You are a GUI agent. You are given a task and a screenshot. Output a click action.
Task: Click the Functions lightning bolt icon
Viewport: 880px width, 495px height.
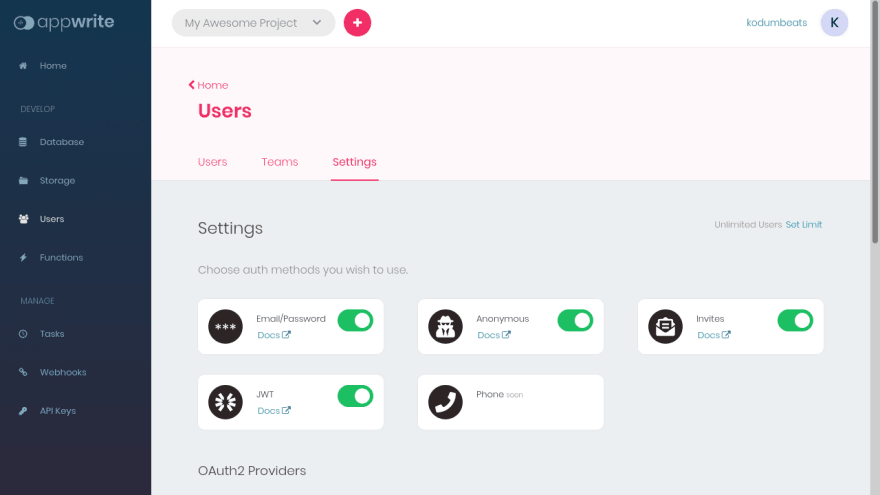tap(23, 258)
